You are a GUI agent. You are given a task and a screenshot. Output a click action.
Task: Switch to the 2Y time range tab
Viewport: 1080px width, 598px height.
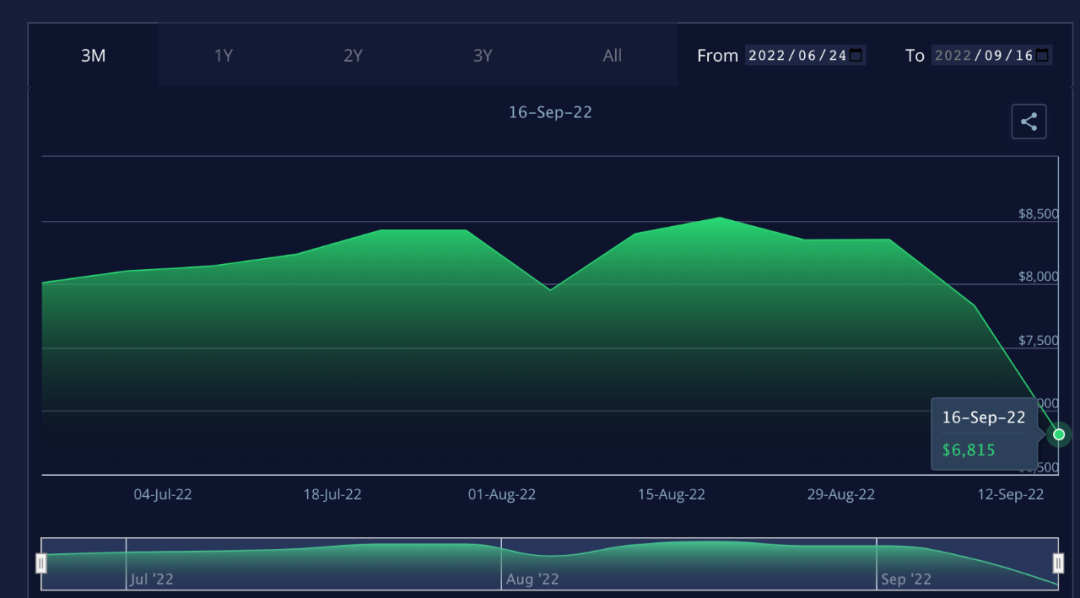353,56
